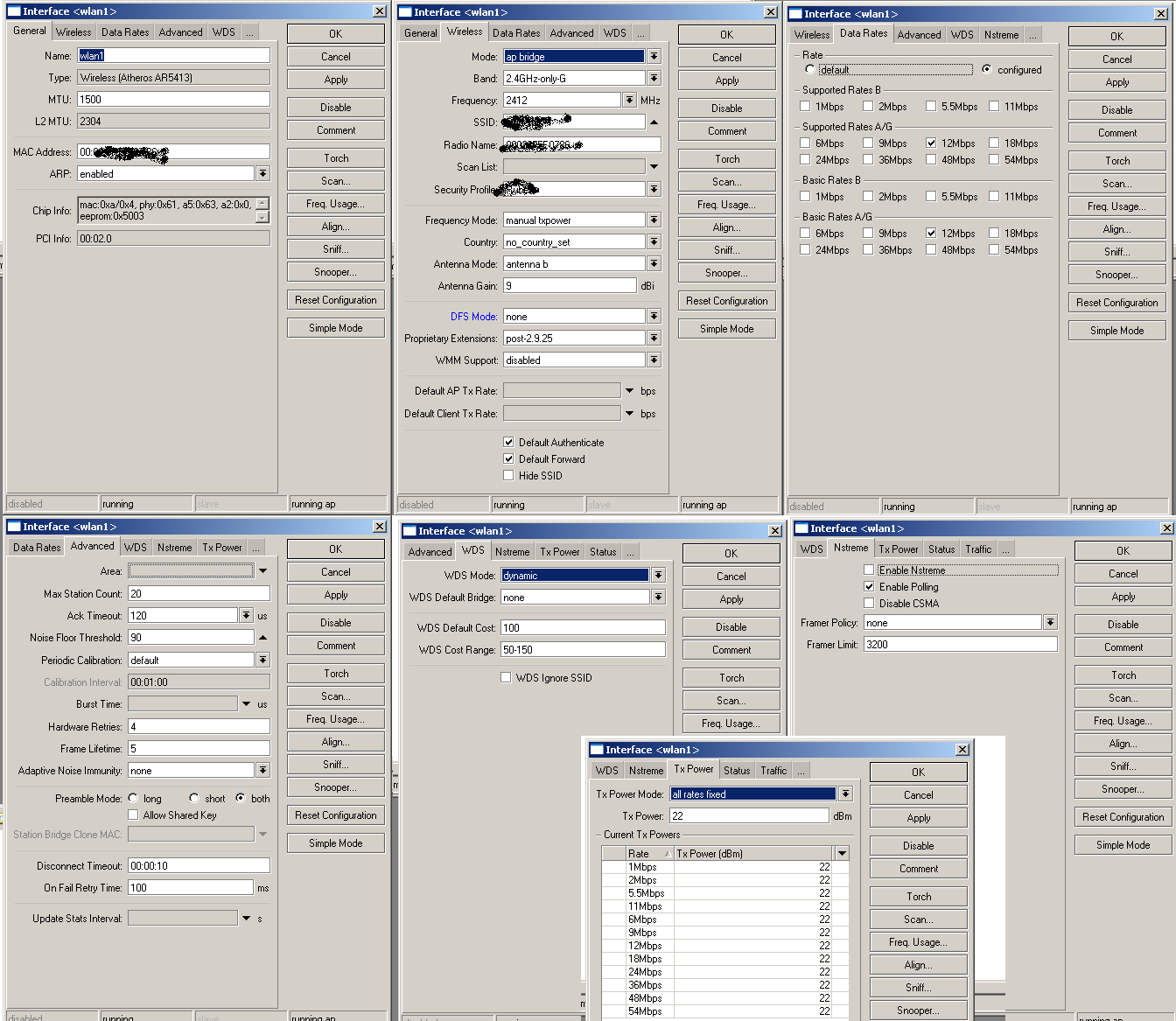Open the ARP dropdown
The image size is (1176, 1021).
[x=262, y=173]
